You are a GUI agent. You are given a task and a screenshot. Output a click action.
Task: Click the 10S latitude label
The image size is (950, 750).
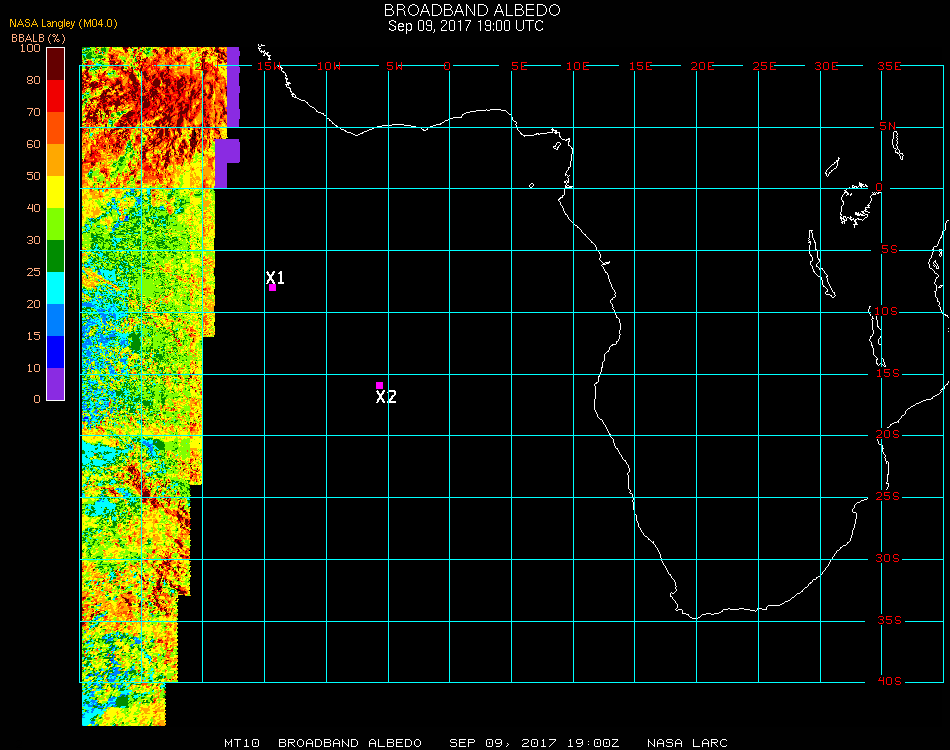[x=885, y=311]
